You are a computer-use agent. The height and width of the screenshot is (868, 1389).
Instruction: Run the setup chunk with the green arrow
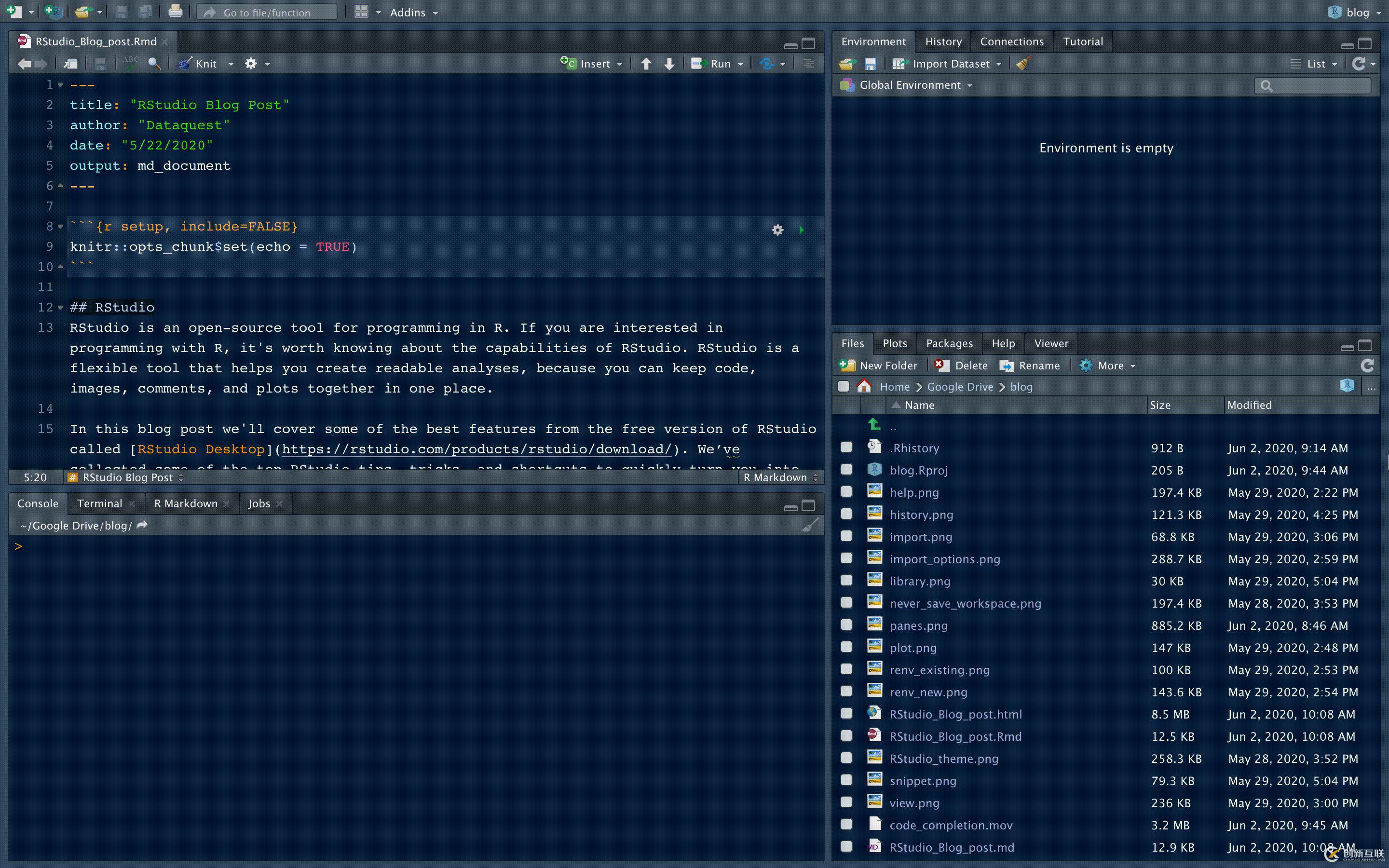tap(801, 230)
